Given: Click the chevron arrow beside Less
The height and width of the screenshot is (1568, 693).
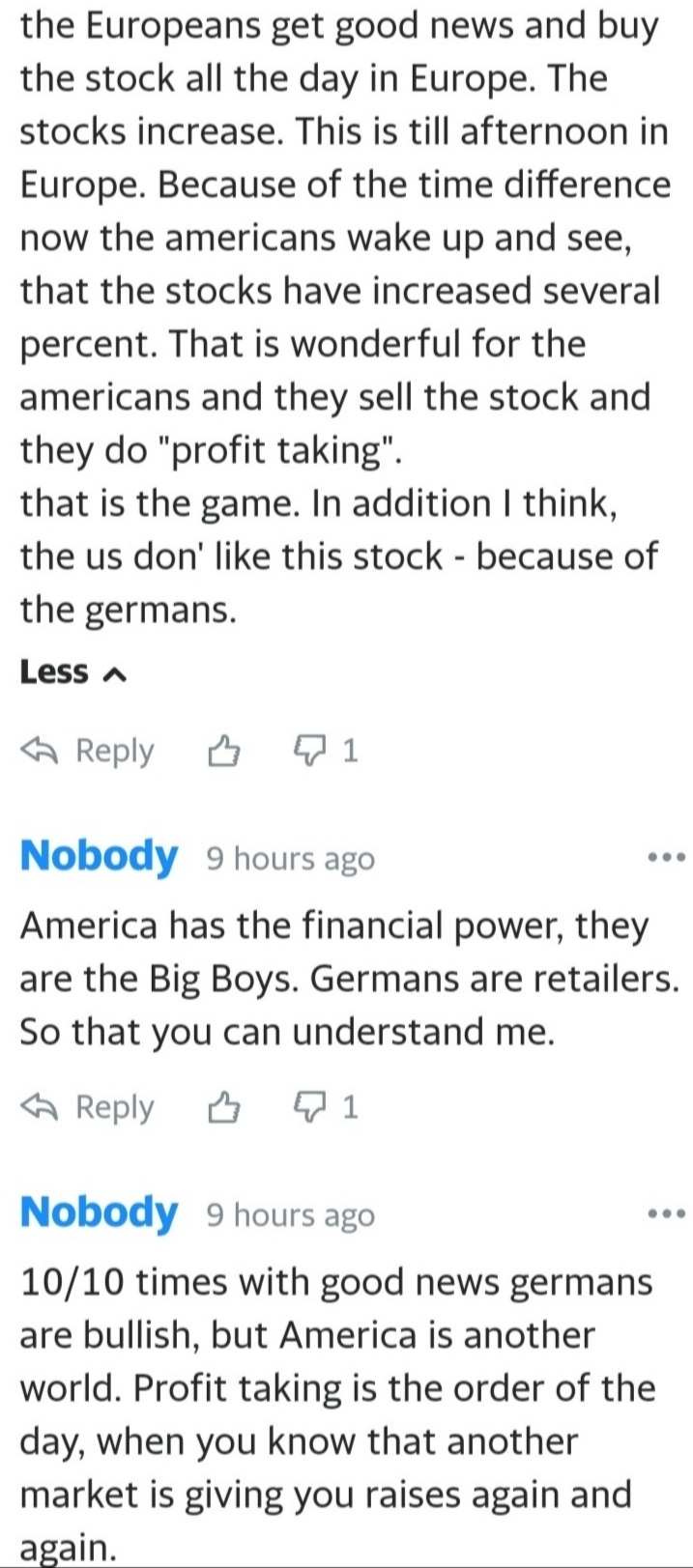Looking at the screenshot, I should [x=114, y=673].
